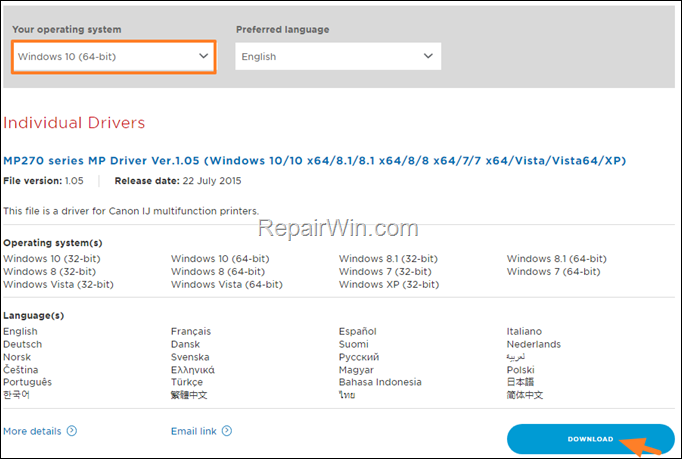Click Svenska in the language list

point(190,357)
